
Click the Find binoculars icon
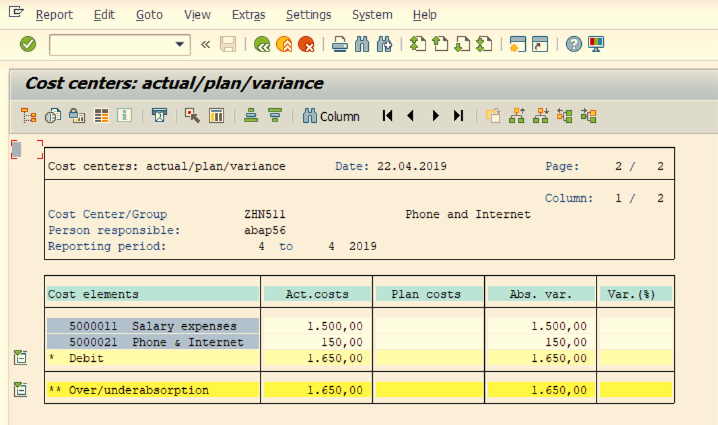[x=362, y=44]
